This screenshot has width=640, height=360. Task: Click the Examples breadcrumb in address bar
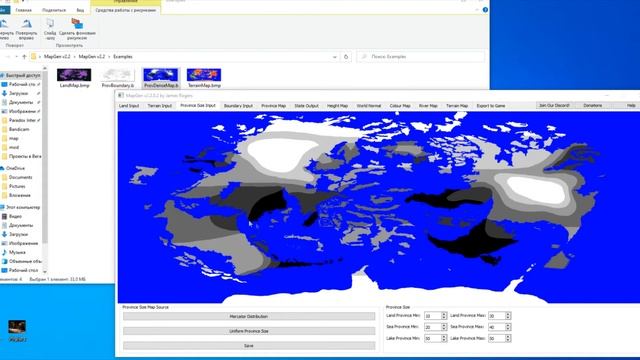coord(122,57)
